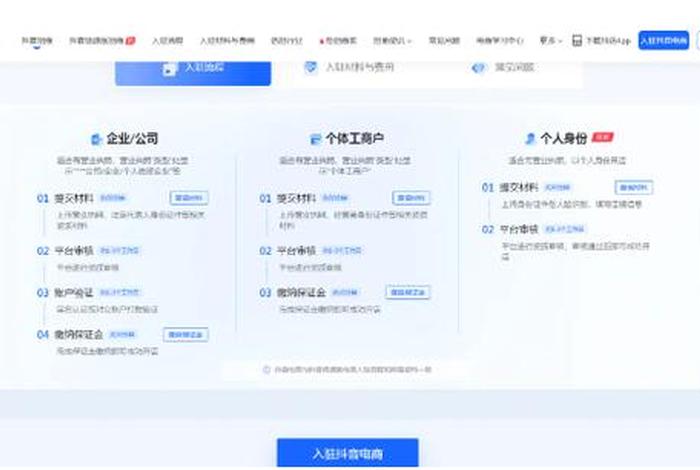Click 账户验证 step 03 under 企业/公司

(74, 292)
